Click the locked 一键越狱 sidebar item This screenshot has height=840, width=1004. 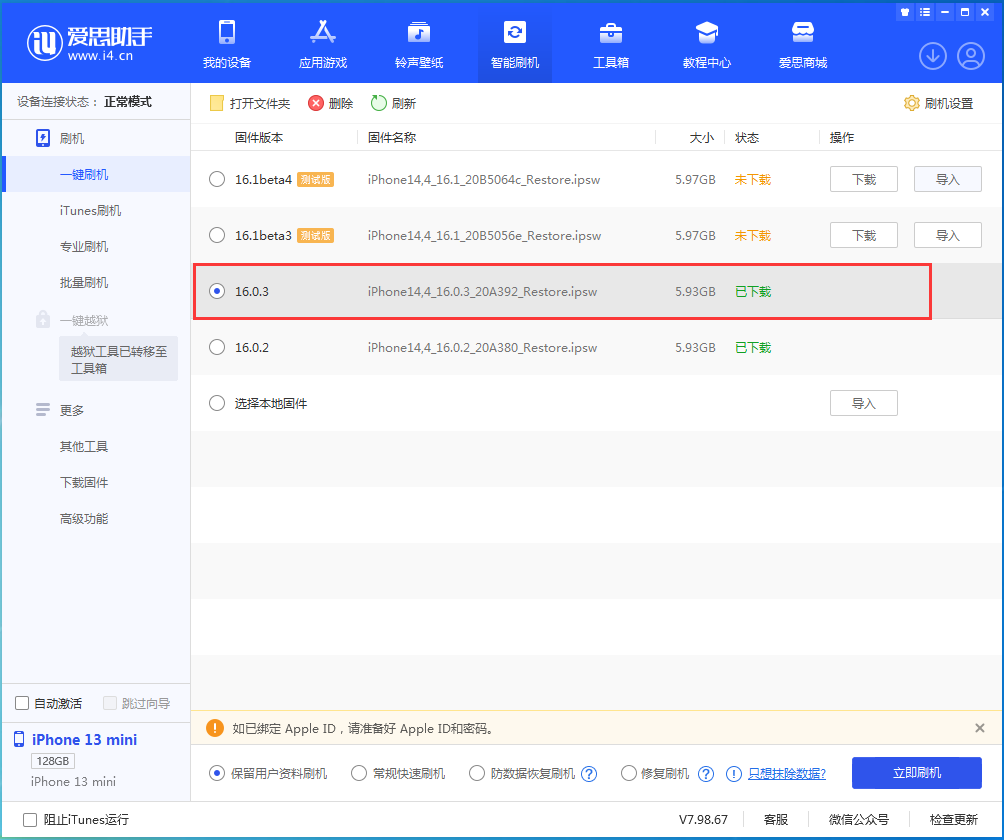click(72, 319)
